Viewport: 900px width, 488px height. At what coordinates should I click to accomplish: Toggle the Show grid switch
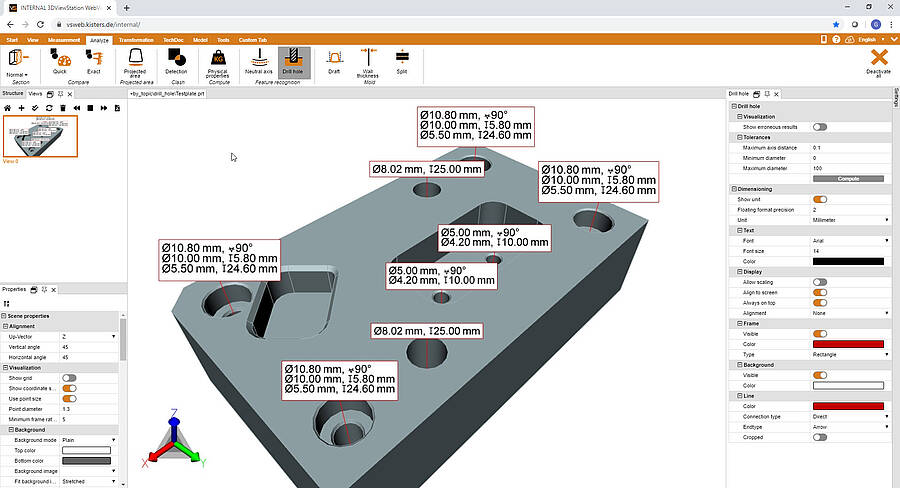69,378
